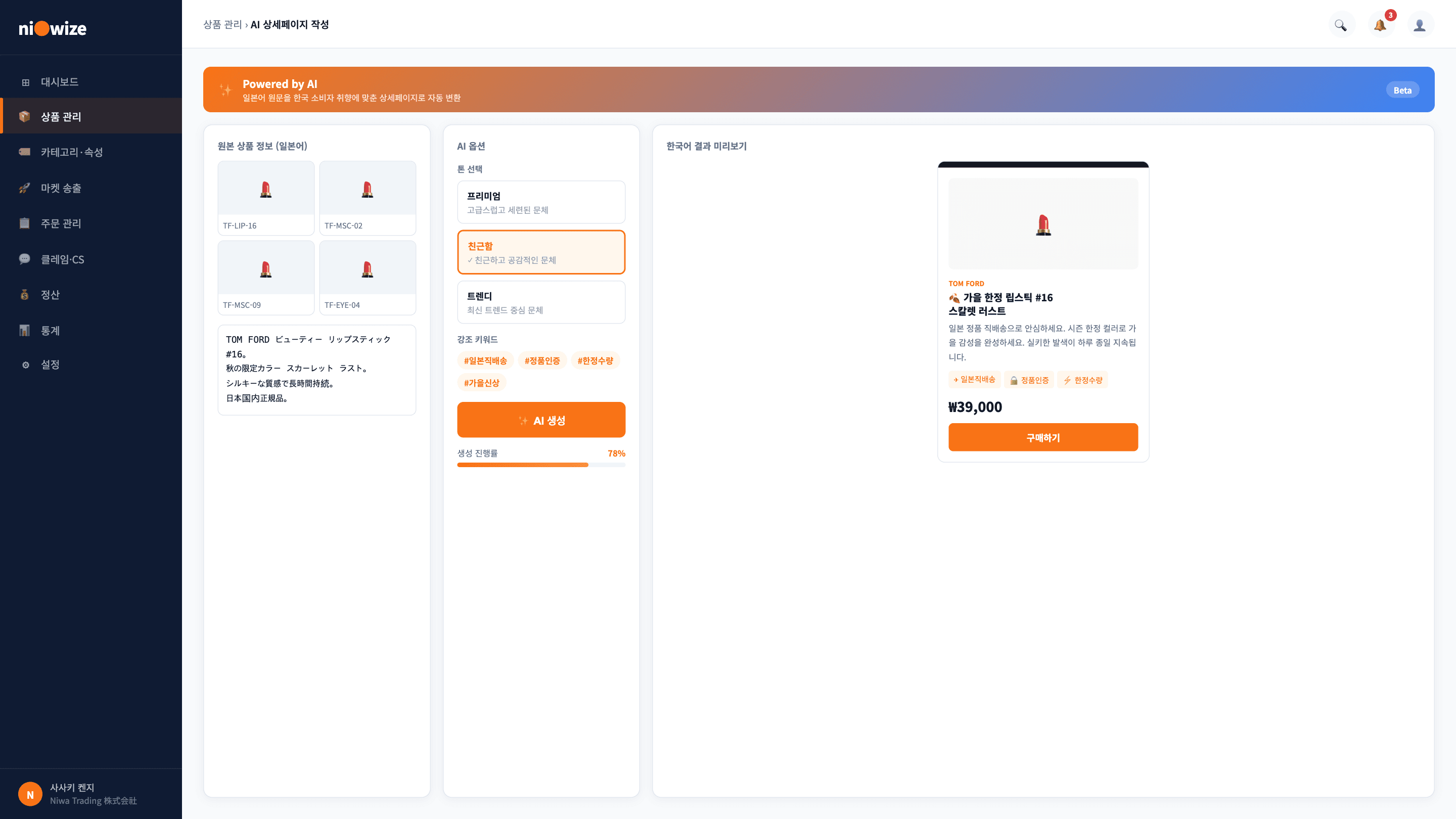The width and height of the screenshot is (1456, 819).
Task: Toggle the #정품인증 keyword chip
Action: click(x=542, y=360)
